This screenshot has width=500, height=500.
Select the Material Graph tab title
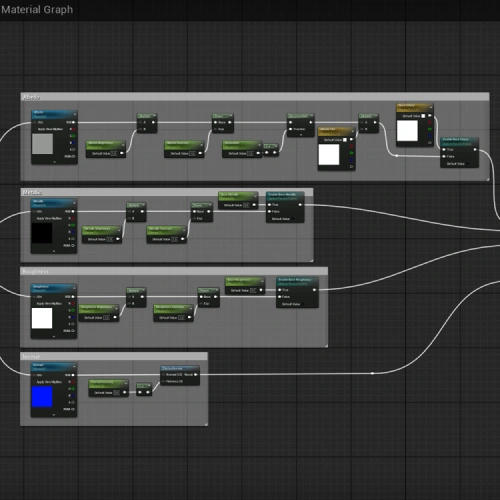(37, 10)
